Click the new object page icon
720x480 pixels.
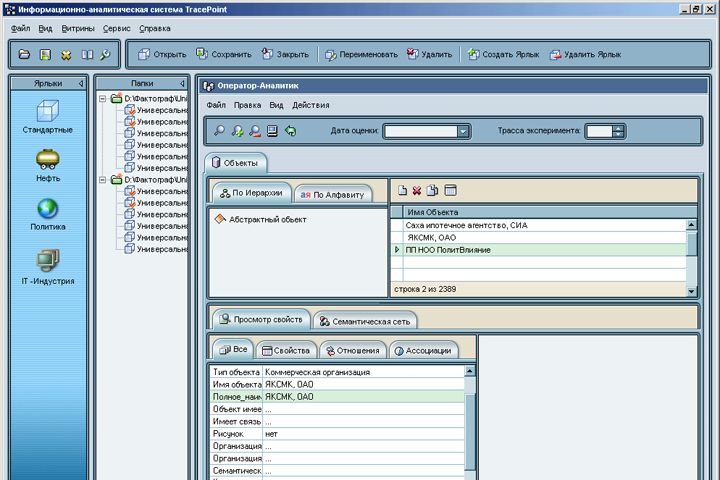[x=402, y=190]
